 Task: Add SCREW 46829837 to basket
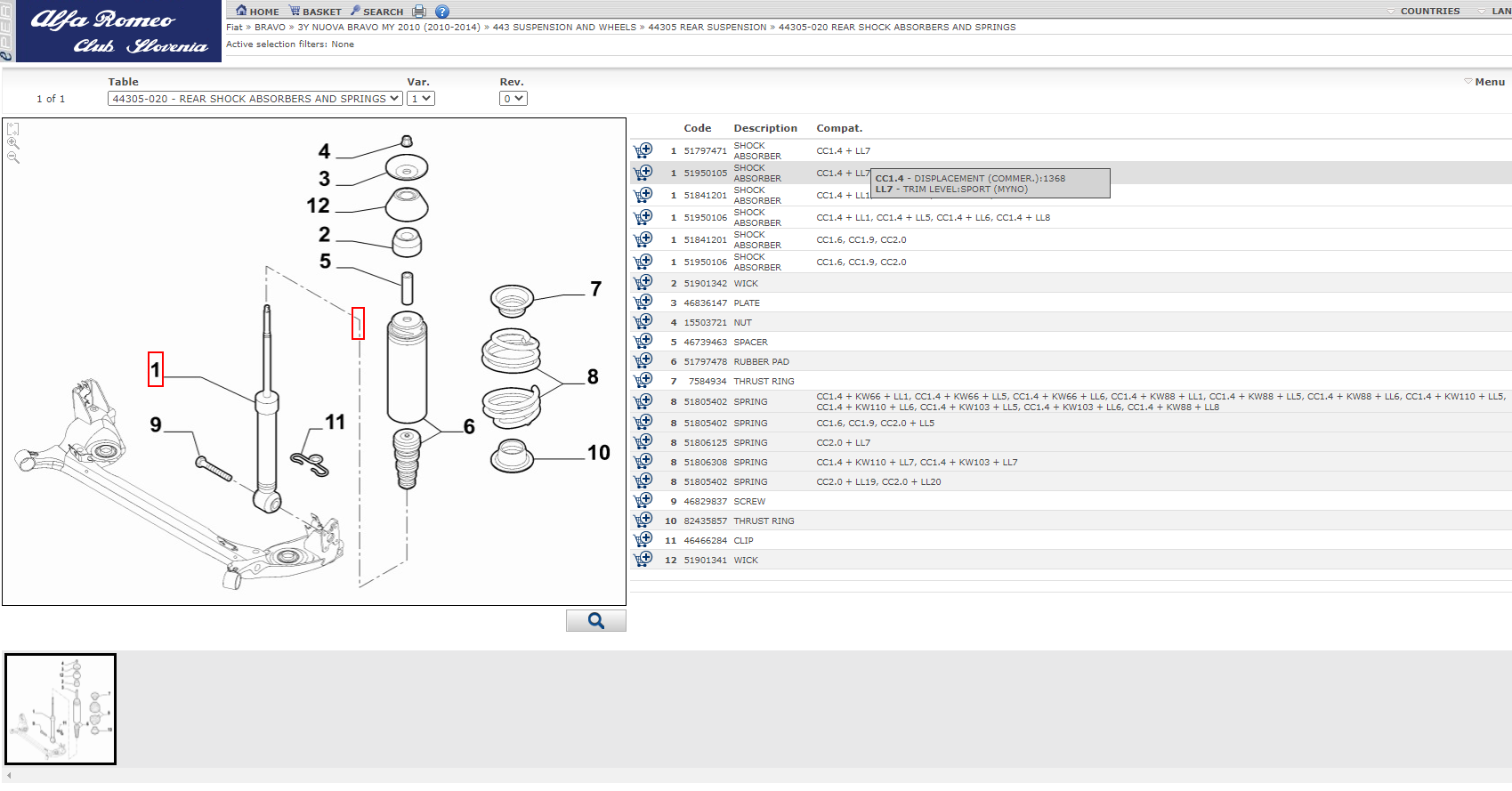[643, 501]
